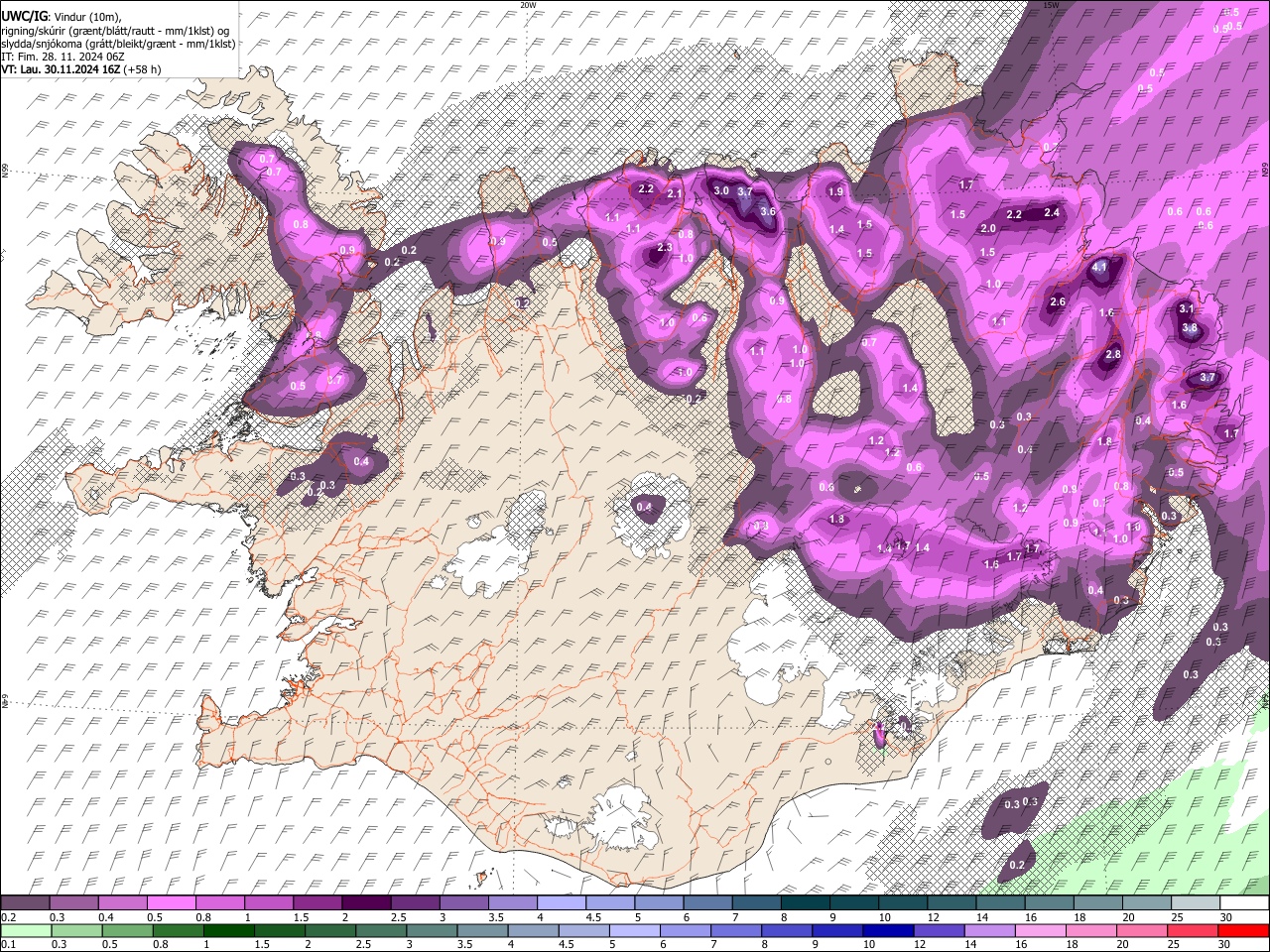This screenshot has height=952, width=1270.
Task: Select the initial time 'IT: Fim. 28. 11. 2024 06Z'
Action: pos(63,57)
